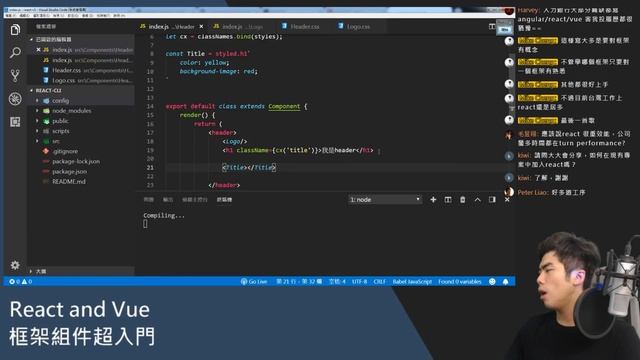Image resolution: width=640 pixels, height=360 pixels.
Task: Open the Search view in activity bar
Action: coord(15,52)
